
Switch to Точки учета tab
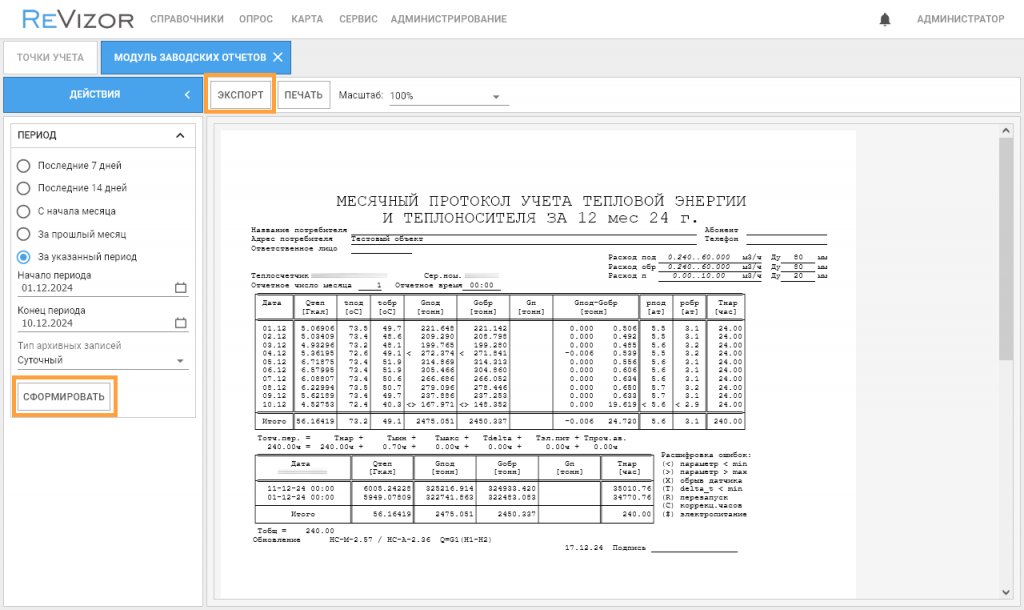[x=50, y=57]
